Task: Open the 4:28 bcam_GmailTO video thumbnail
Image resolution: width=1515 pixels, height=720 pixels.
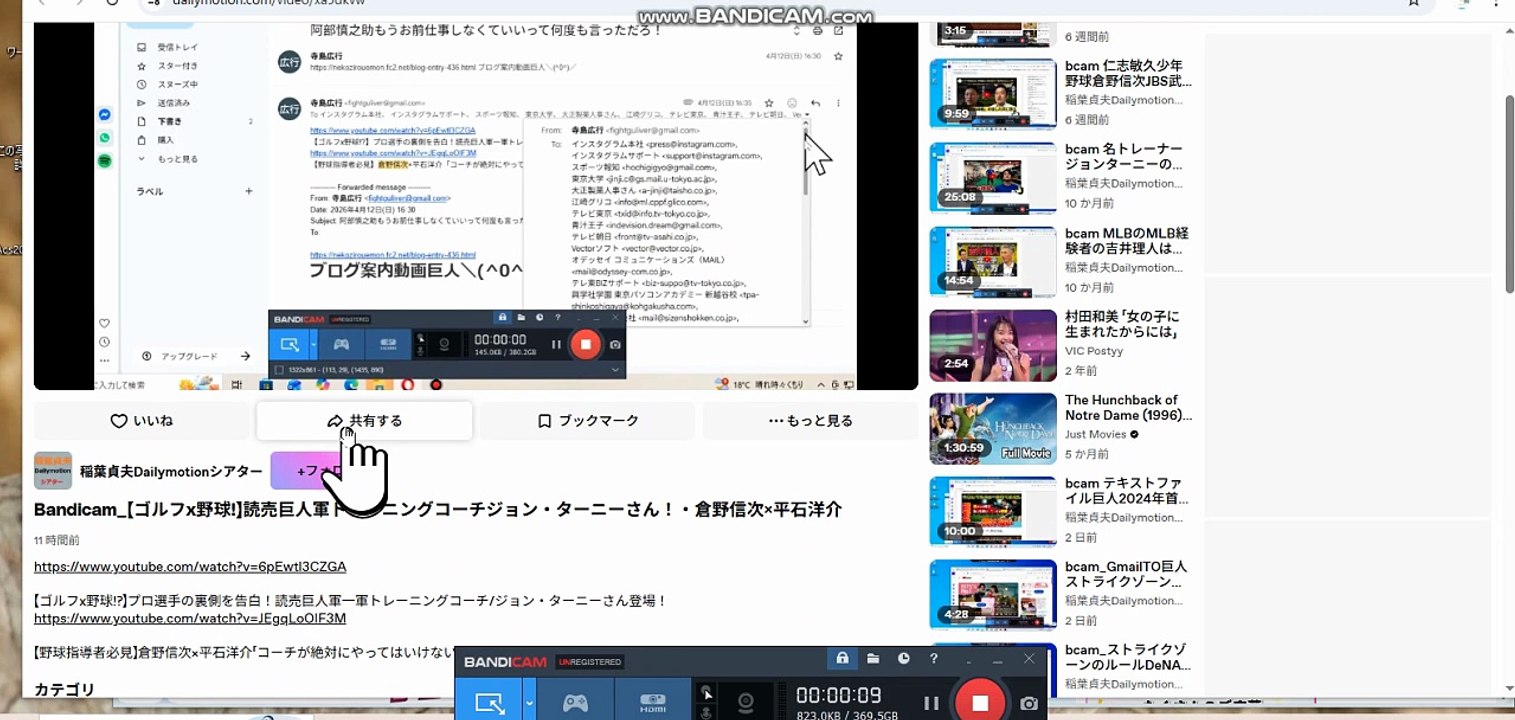Action: click(x=993, y=595)
